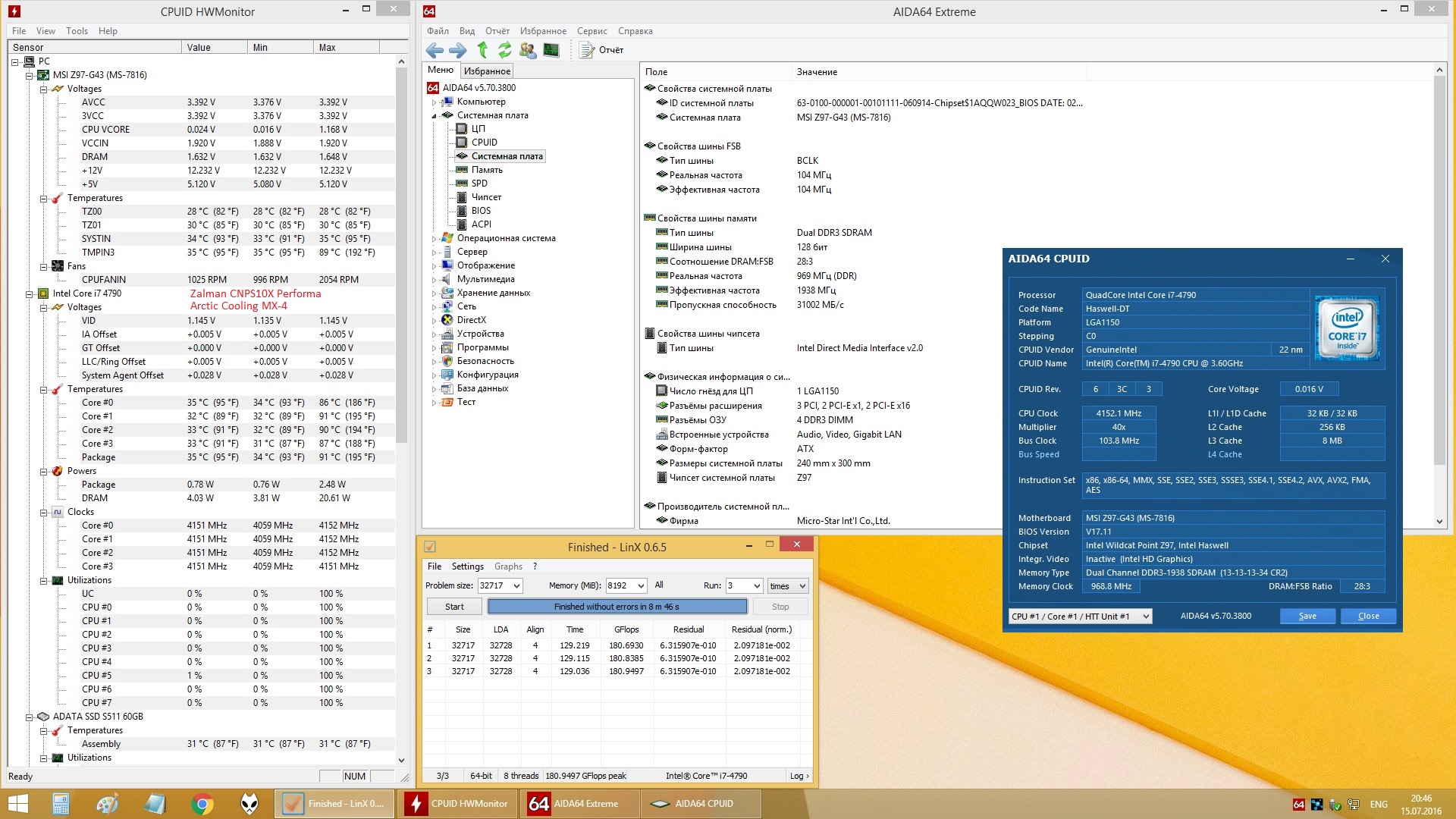Expand the Компьютер tree node
Screen dimensions: 1456x819
point(435,102)
